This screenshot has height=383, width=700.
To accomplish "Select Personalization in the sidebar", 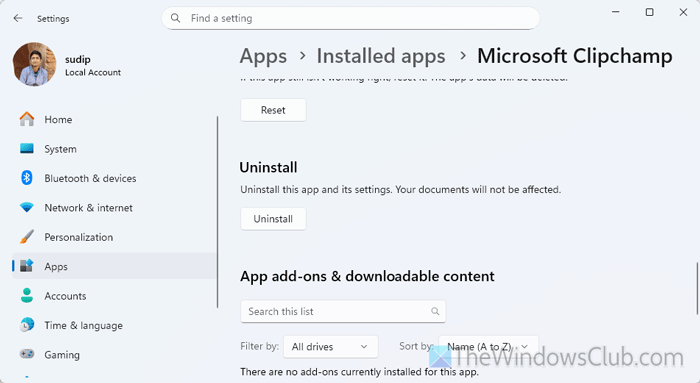I will point(115,237).
